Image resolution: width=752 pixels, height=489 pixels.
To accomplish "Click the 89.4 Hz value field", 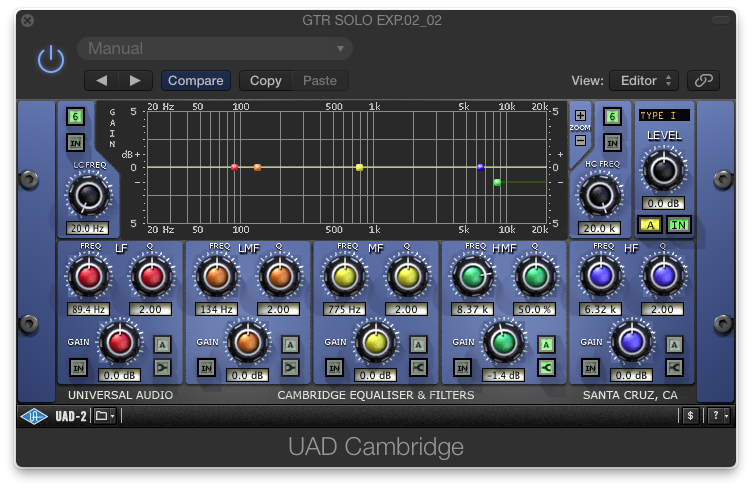I will (x=88, y=310).
